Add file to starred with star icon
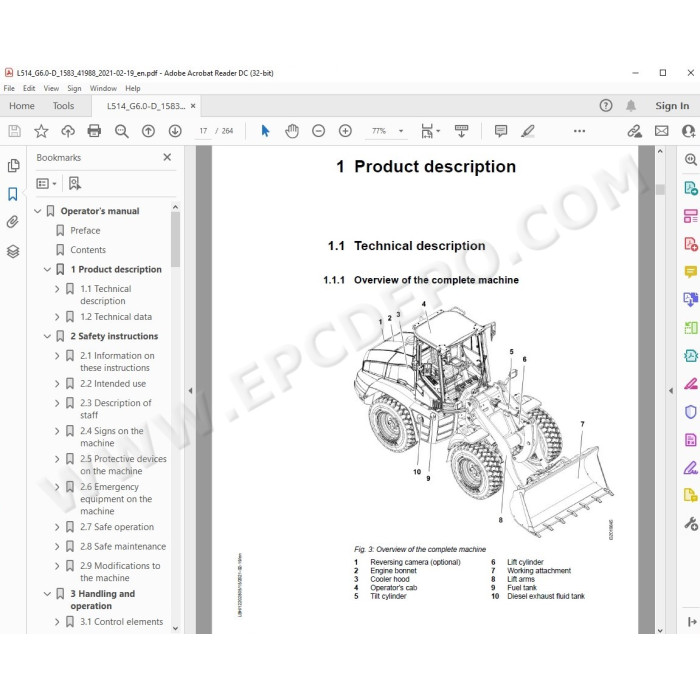The height and width of the screenshot is (700, 700). (41, 131)
